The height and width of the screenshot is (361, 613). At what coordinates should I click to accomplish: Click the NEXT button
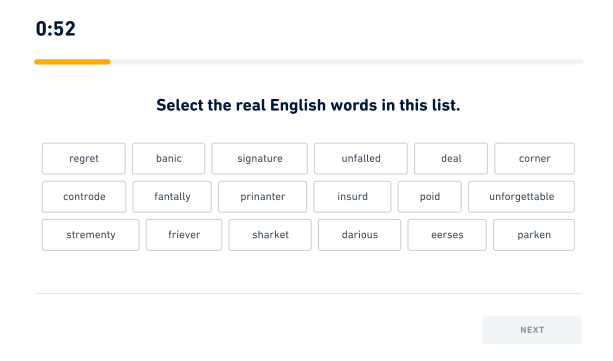pyautogui.click(x=532, y=330)
